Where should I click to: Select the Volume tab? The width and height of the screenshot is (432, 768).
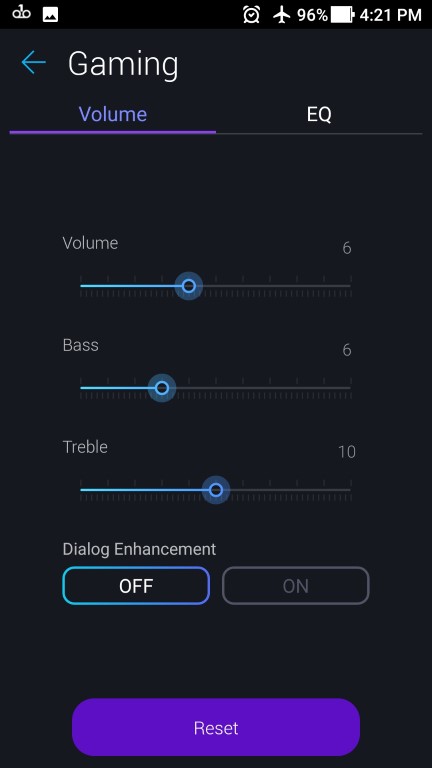tap(113, 115)
